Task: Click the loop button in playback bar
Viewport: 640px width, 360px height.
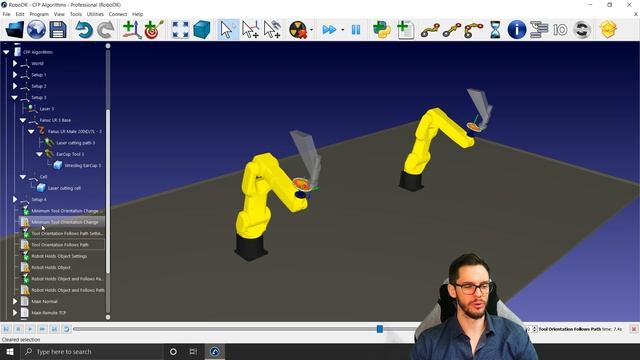Action: (66, 329)
